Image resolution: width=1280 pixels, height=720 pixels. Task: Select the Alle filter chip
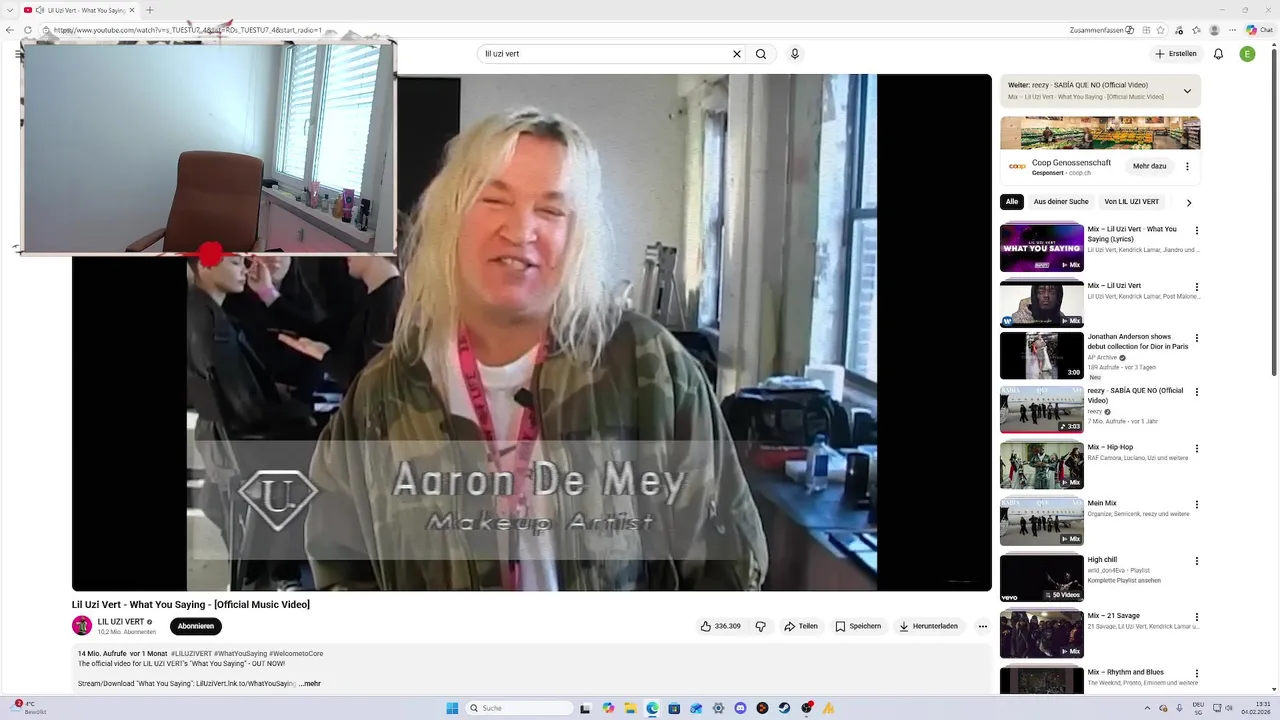click(1012, 202)
